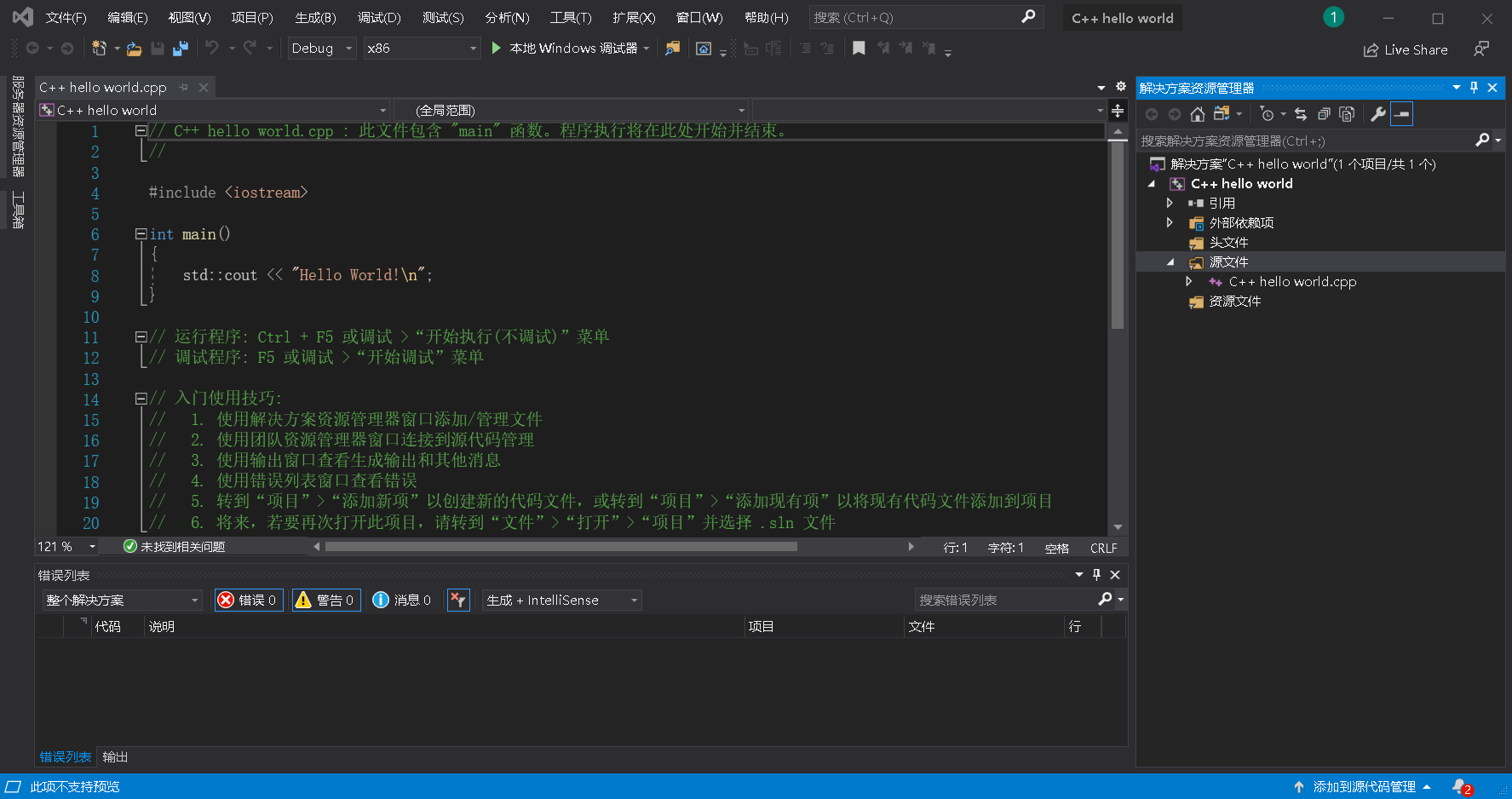1512x799 pixels.
Task: Toggle the Errors 0 filter button
Action: [x=249, y=601]
